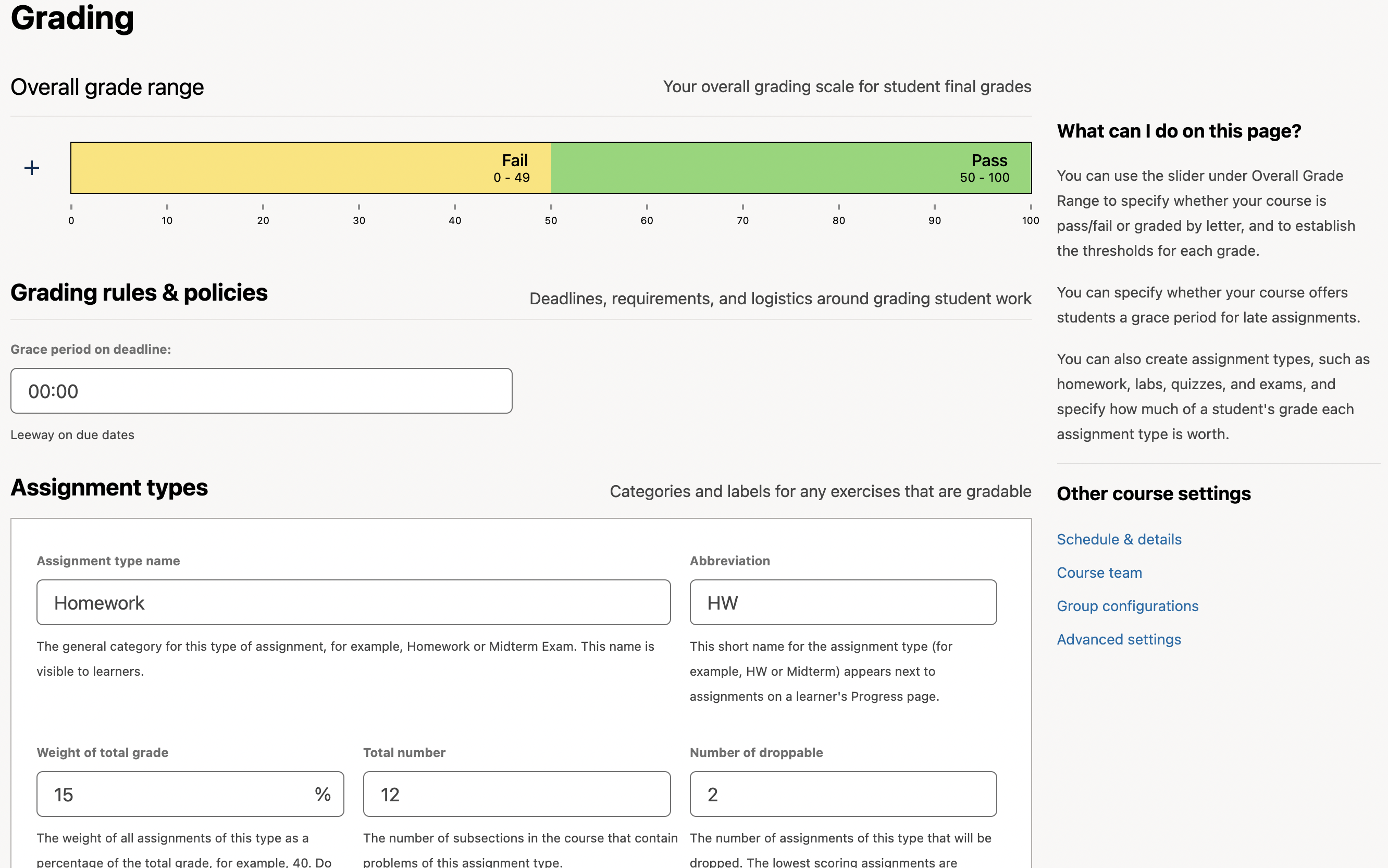Click the Fail grade label text
The image size is (1388, 868).
click(514, 160)
